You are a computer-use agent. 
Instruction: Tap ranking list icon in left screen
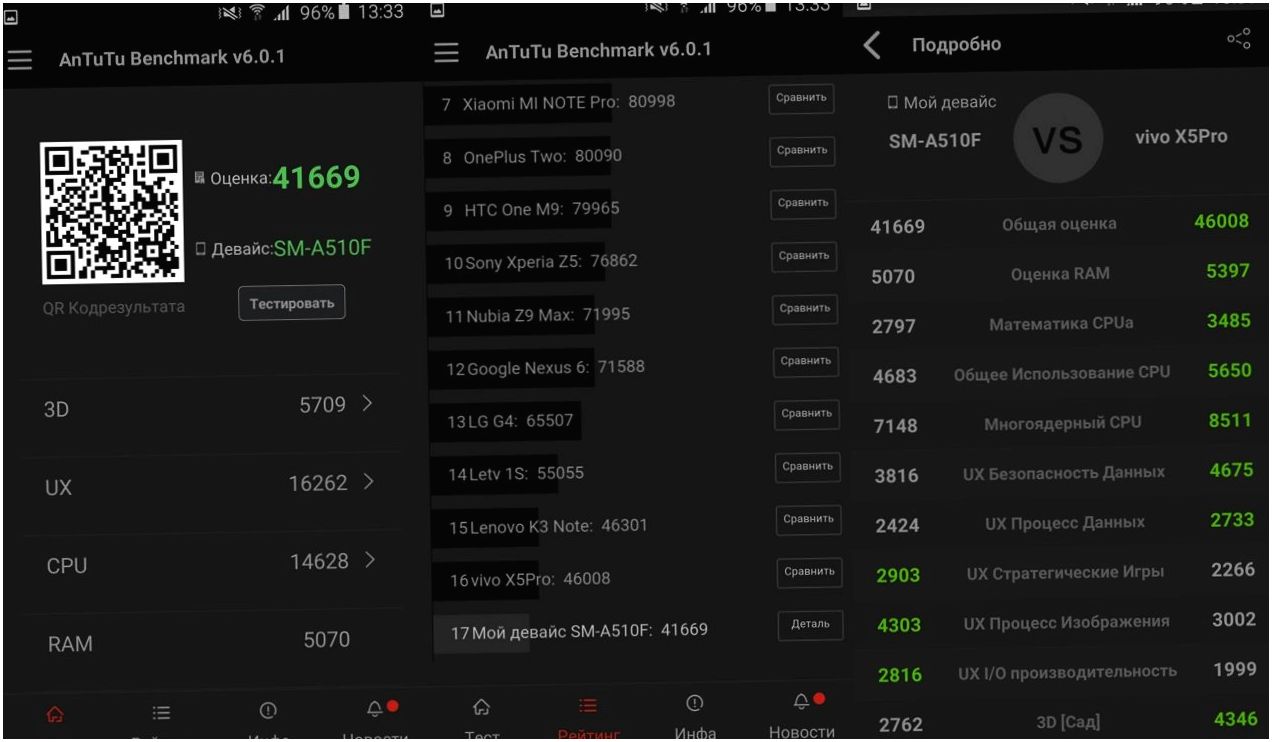161,713
